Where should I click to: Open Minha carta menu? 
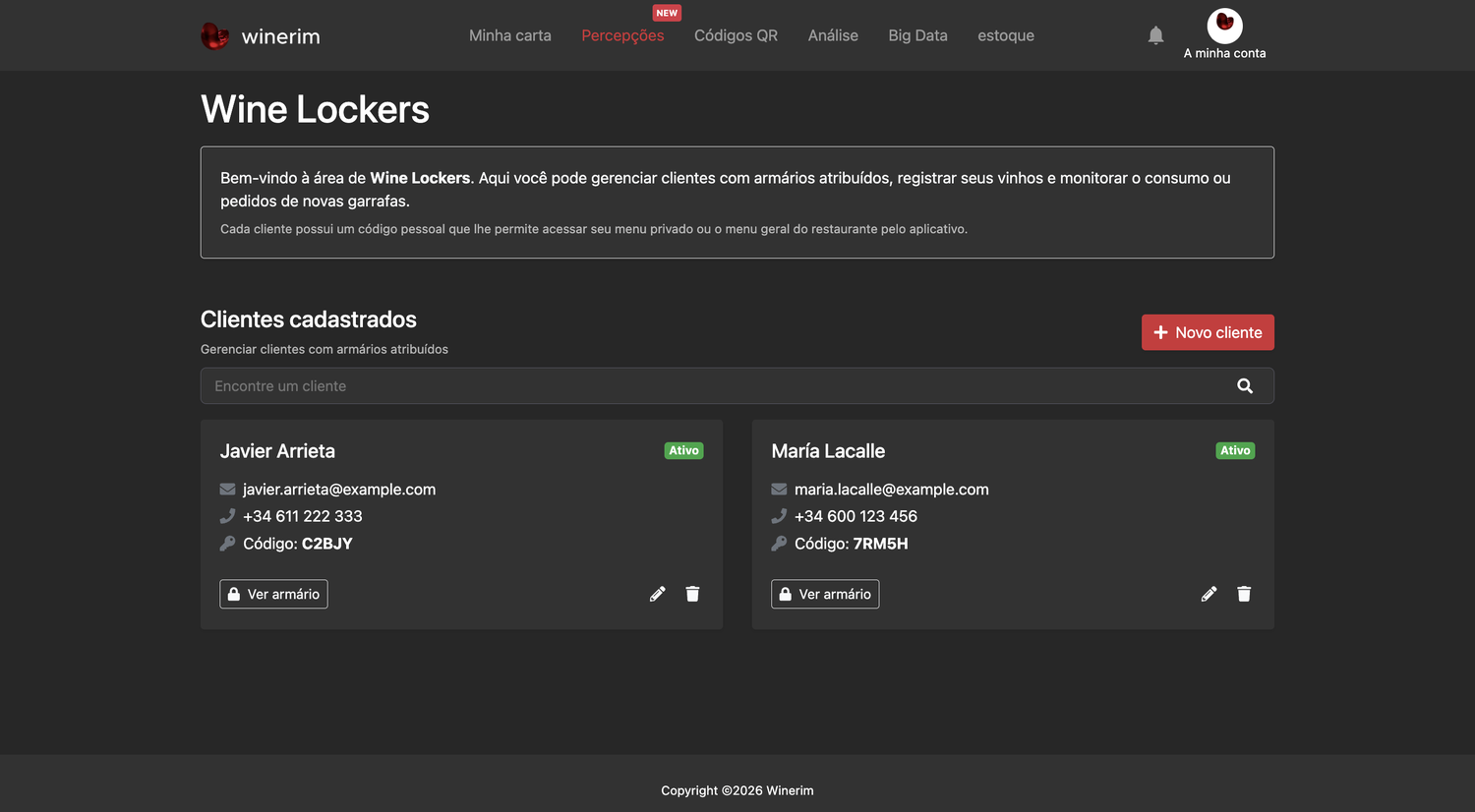pyautogui.click(x=510, y=35)
